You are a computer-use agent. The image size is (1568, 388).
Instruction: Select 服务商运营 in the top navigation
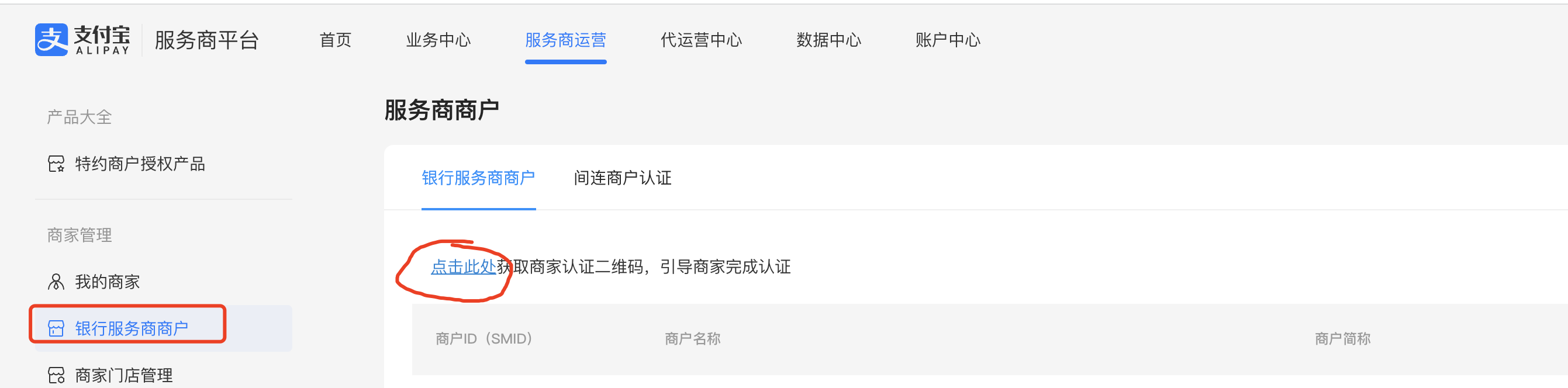point(565,40)
